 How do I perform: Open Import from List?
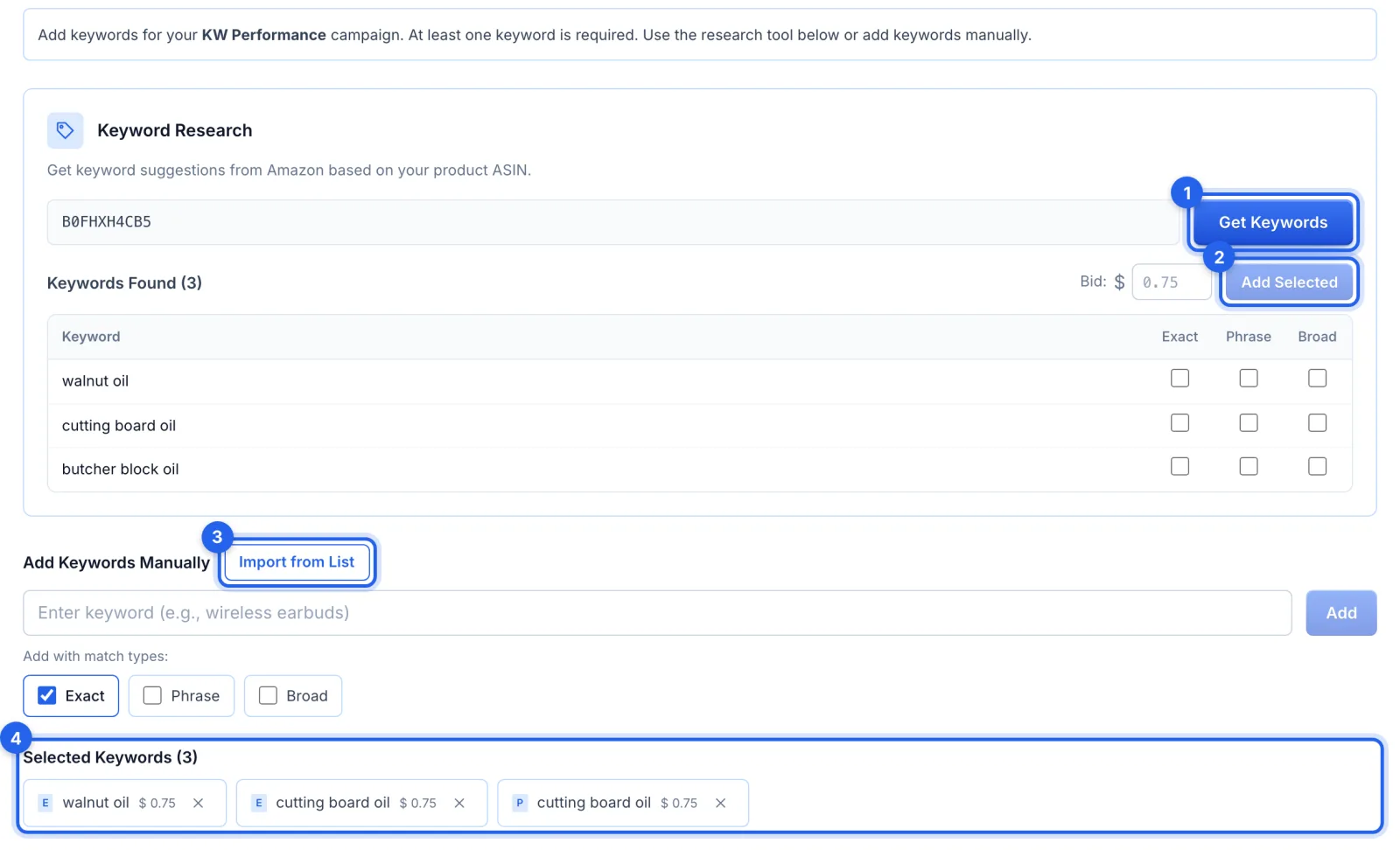coord(297,562)
